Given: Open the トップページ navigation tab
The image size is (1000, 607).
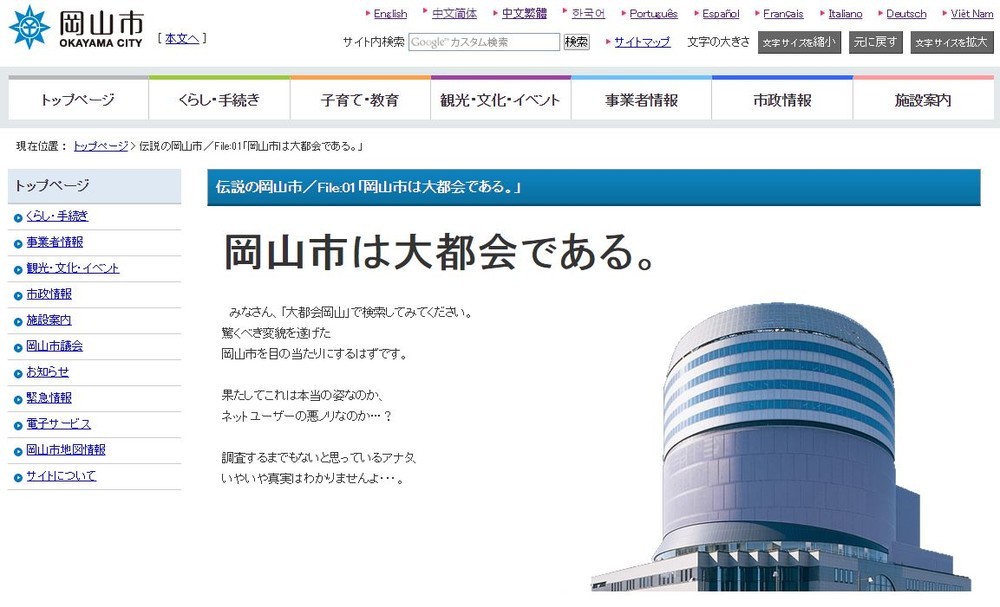Looking at the screenshot, I should pyautogui.click(x=79, y=99).
